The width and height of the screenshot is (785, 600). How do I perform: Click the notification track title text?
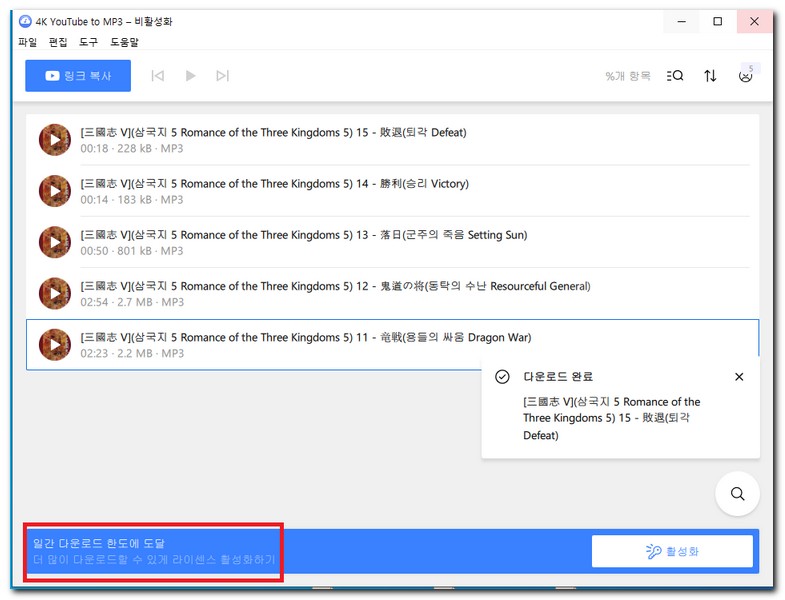pyautogui.click(x=612, y=418)
